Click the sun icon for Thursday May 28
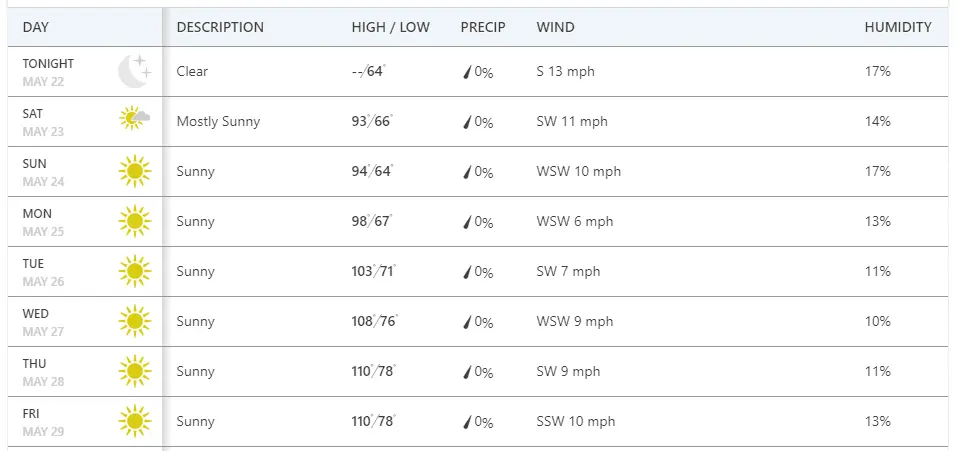The height and width of the screenshot is (451, 958). pyautogui.click(x=134, y=371)
